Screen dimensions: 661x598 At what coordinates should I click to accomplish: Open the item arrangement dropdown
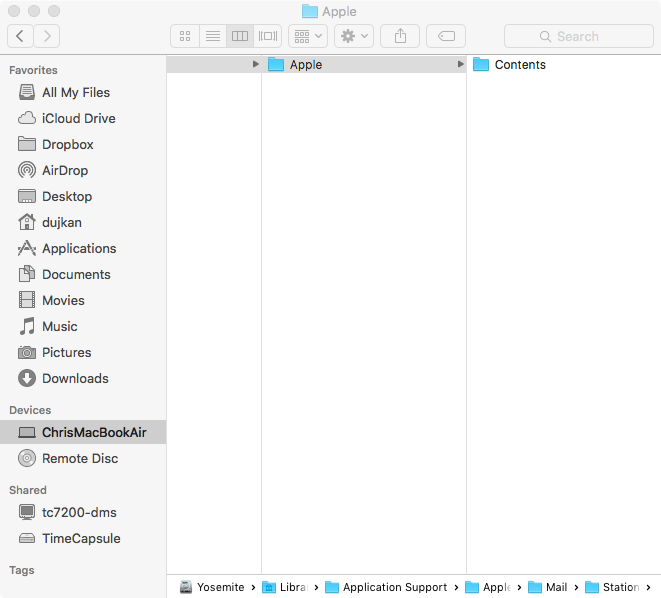(x=308, y=36)
